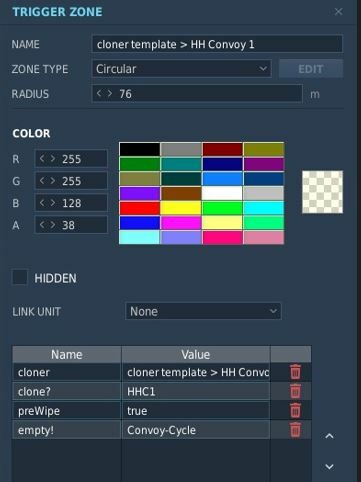The image size is (361, 482).
Task: Click the G value field showing 255
Action: (x=71, y=181)
